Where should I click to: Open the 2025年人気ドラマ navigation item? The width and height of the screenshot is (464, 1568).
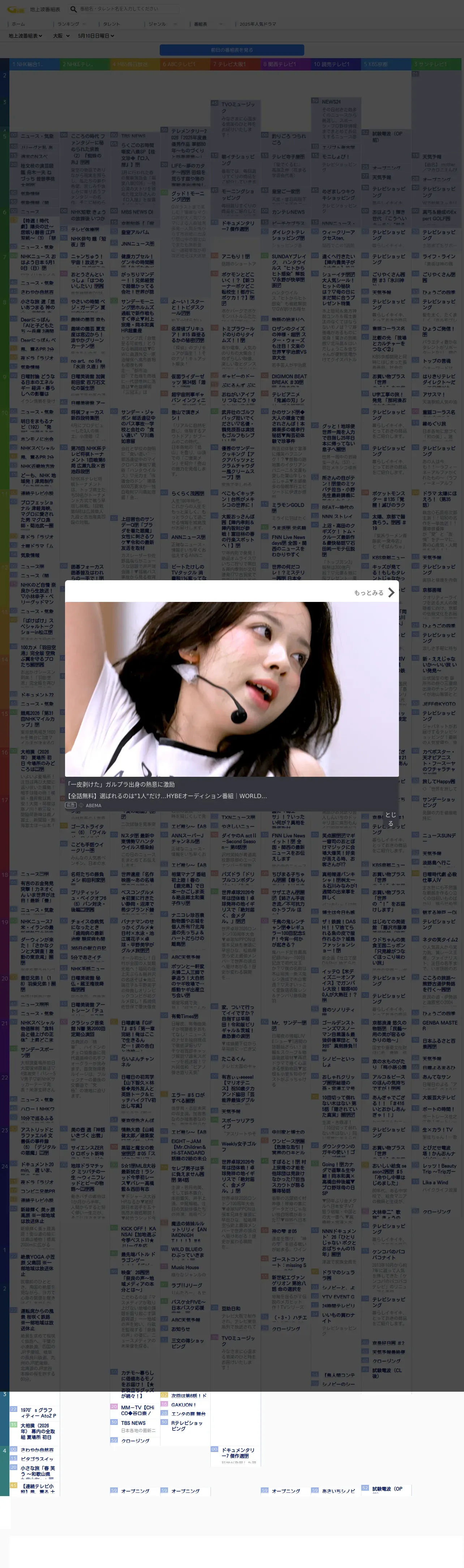(258, 24)
